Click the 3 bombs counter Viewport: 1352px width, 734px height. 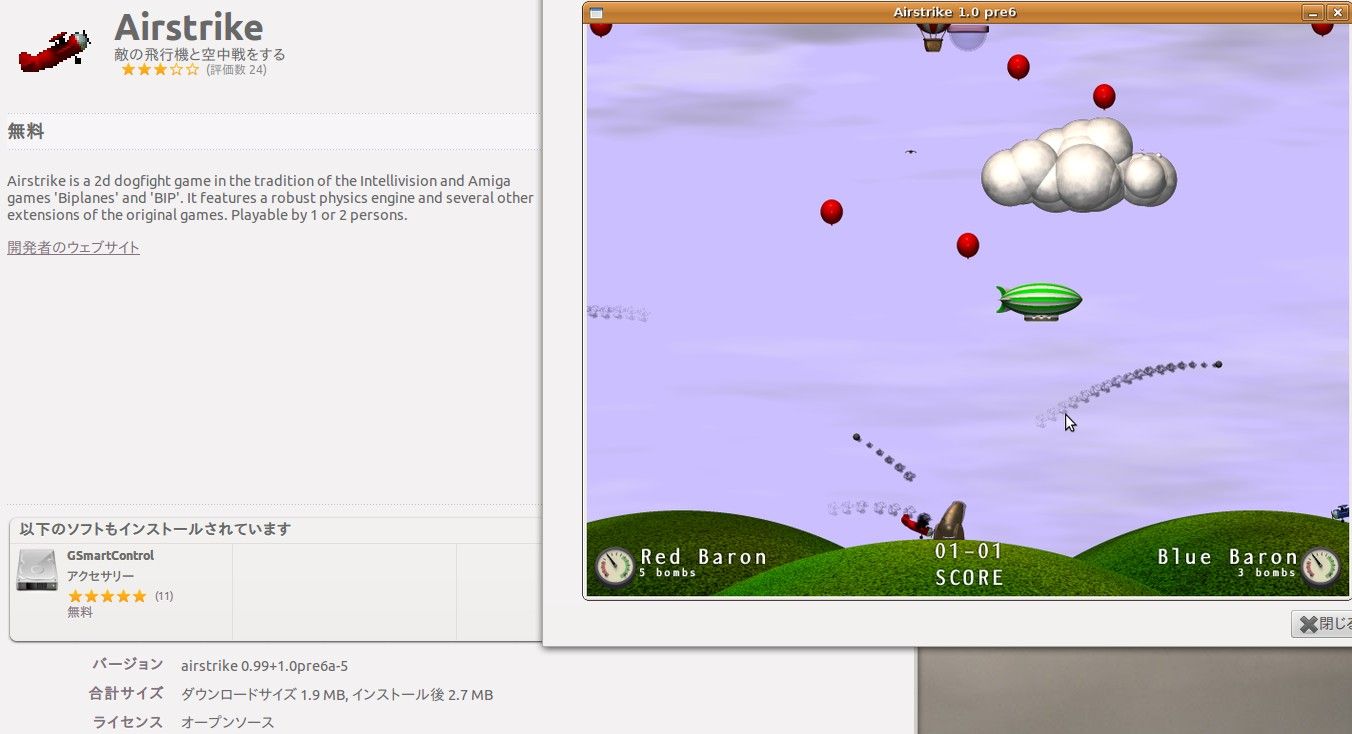click(1267, 573)
